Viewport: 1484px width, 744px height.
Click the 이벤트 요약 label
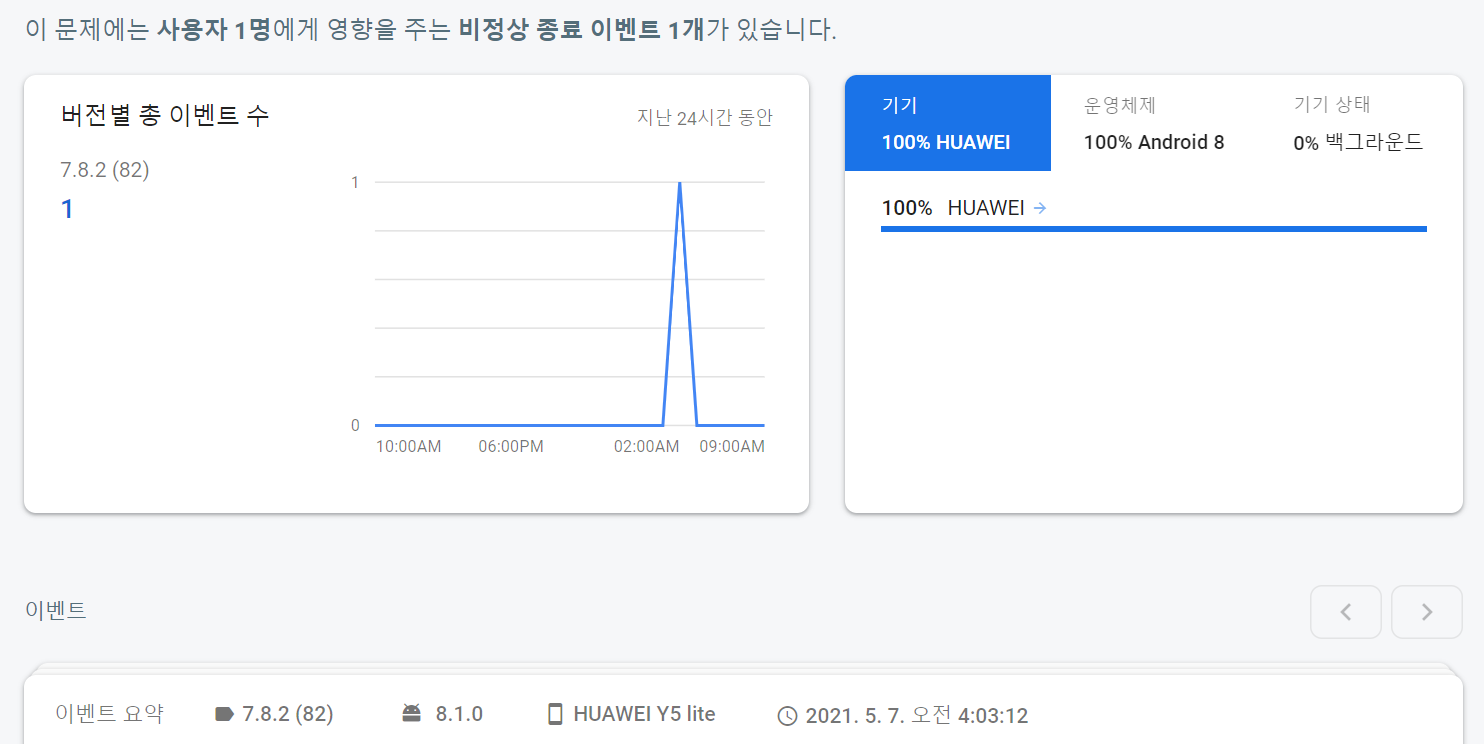pos(109,714)
